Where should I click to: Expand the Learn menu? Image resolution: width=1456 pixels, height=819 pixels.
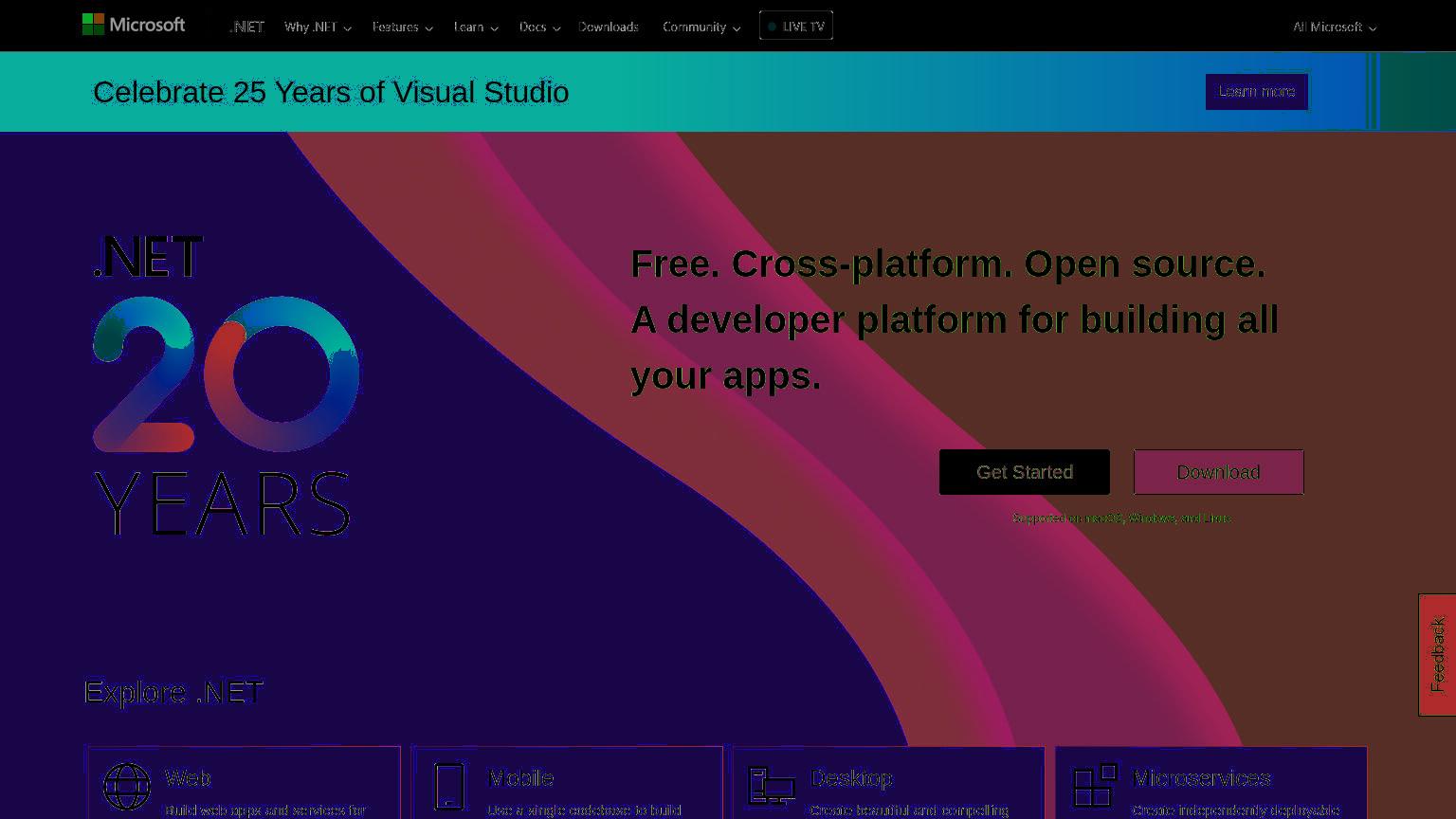(476, 27)
